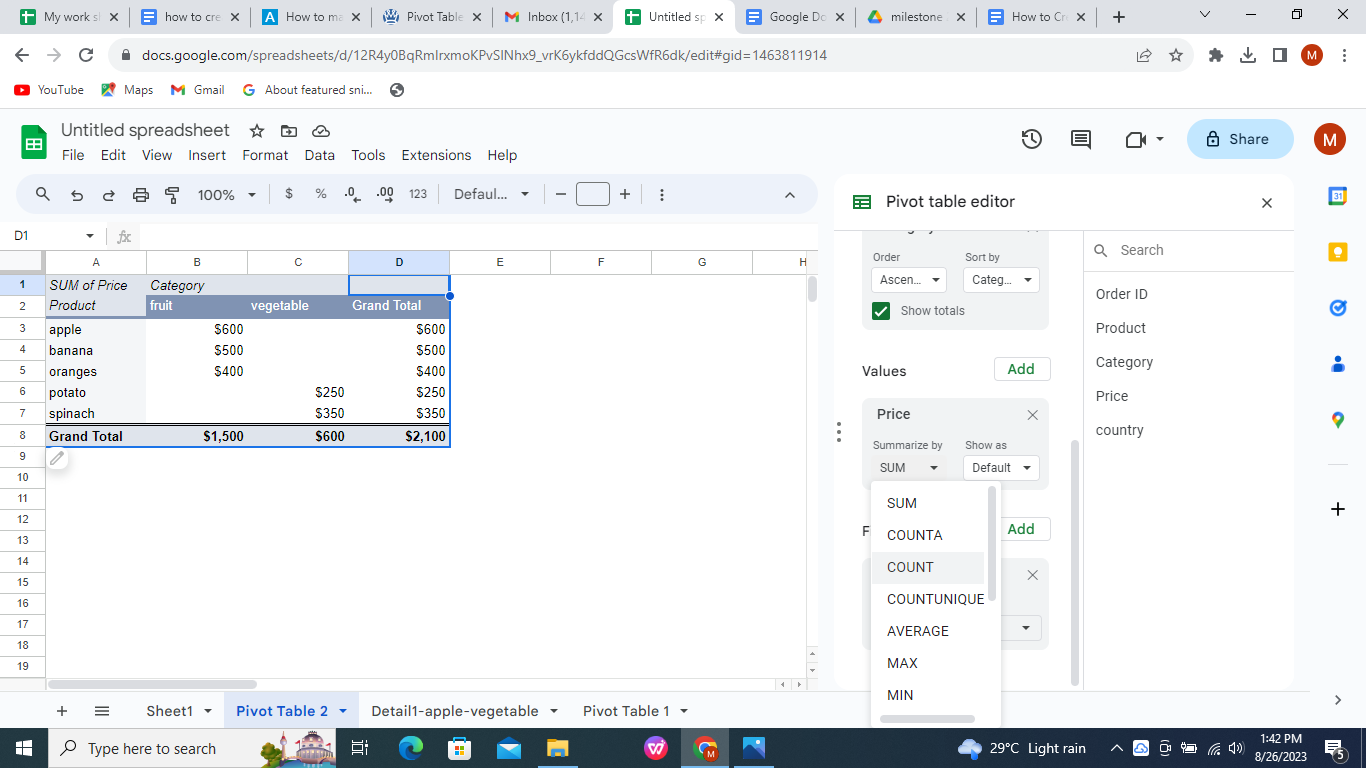Click the Share button
This screenshot has height=768, width=1366.
(x=1239, y=139)
